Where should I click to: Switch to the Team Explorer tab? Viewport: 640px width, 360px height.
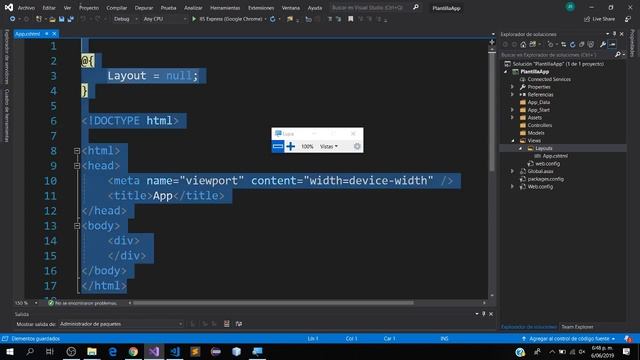pyautogui.click(x=577, y=327)
